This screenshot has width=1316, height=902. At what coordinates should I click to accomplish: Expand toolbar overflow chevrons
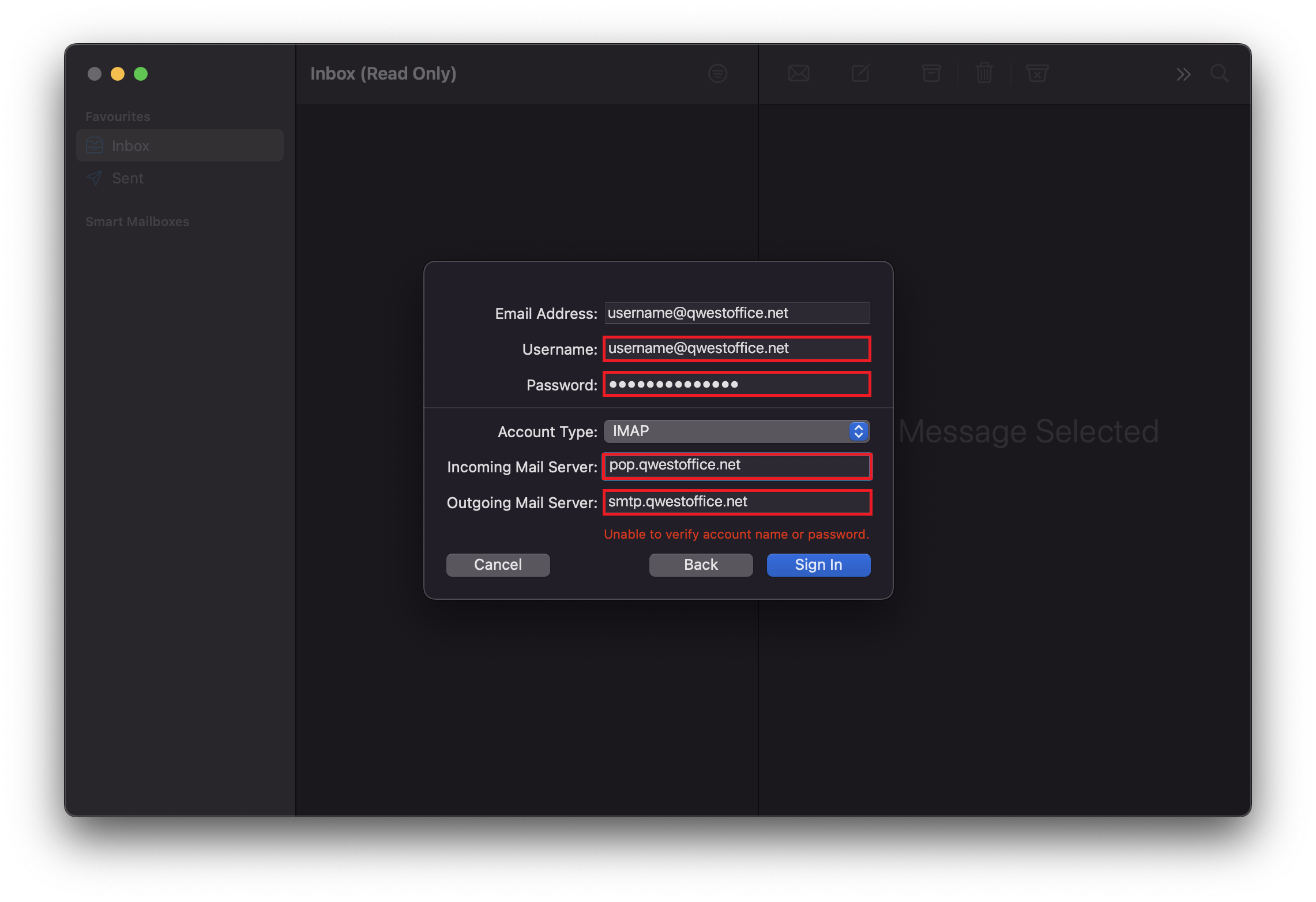[x=1183, y=74]
